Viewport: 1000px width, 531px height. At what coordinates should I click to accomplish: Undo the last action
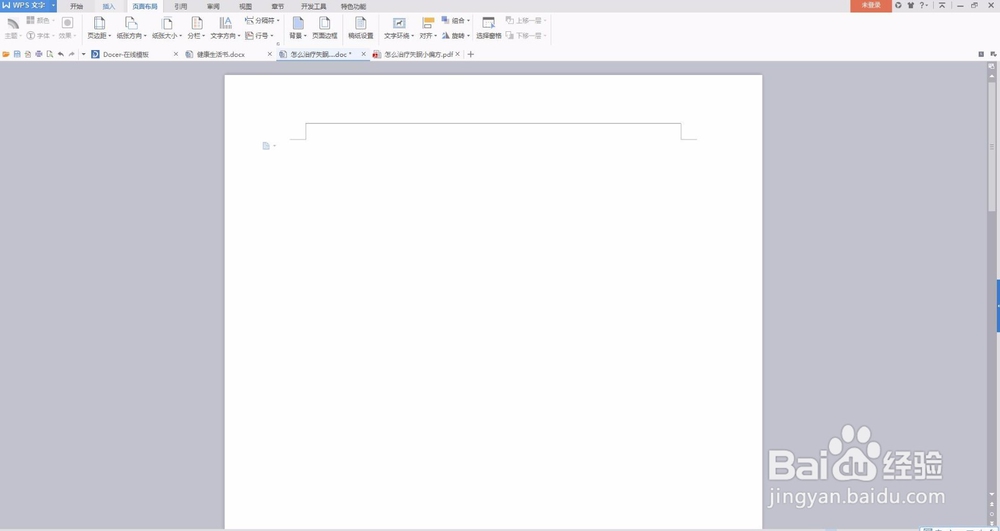[x=61, y=54]
